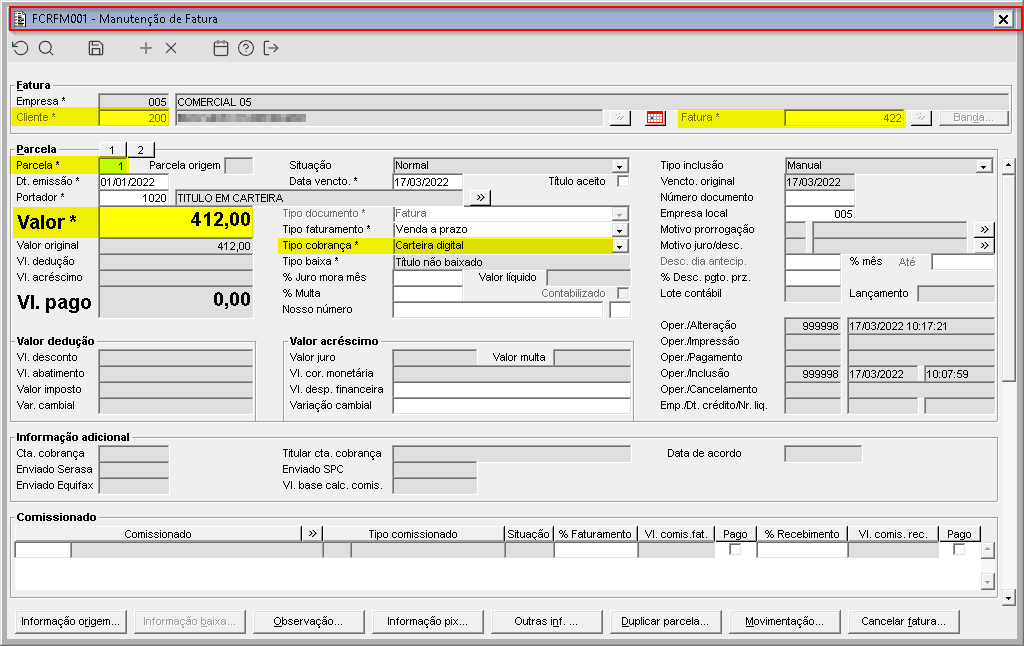Open the Tipo cobrança Carteira digital dropdown
This screenshot has width=1024, height=646.
click(620, 246)
